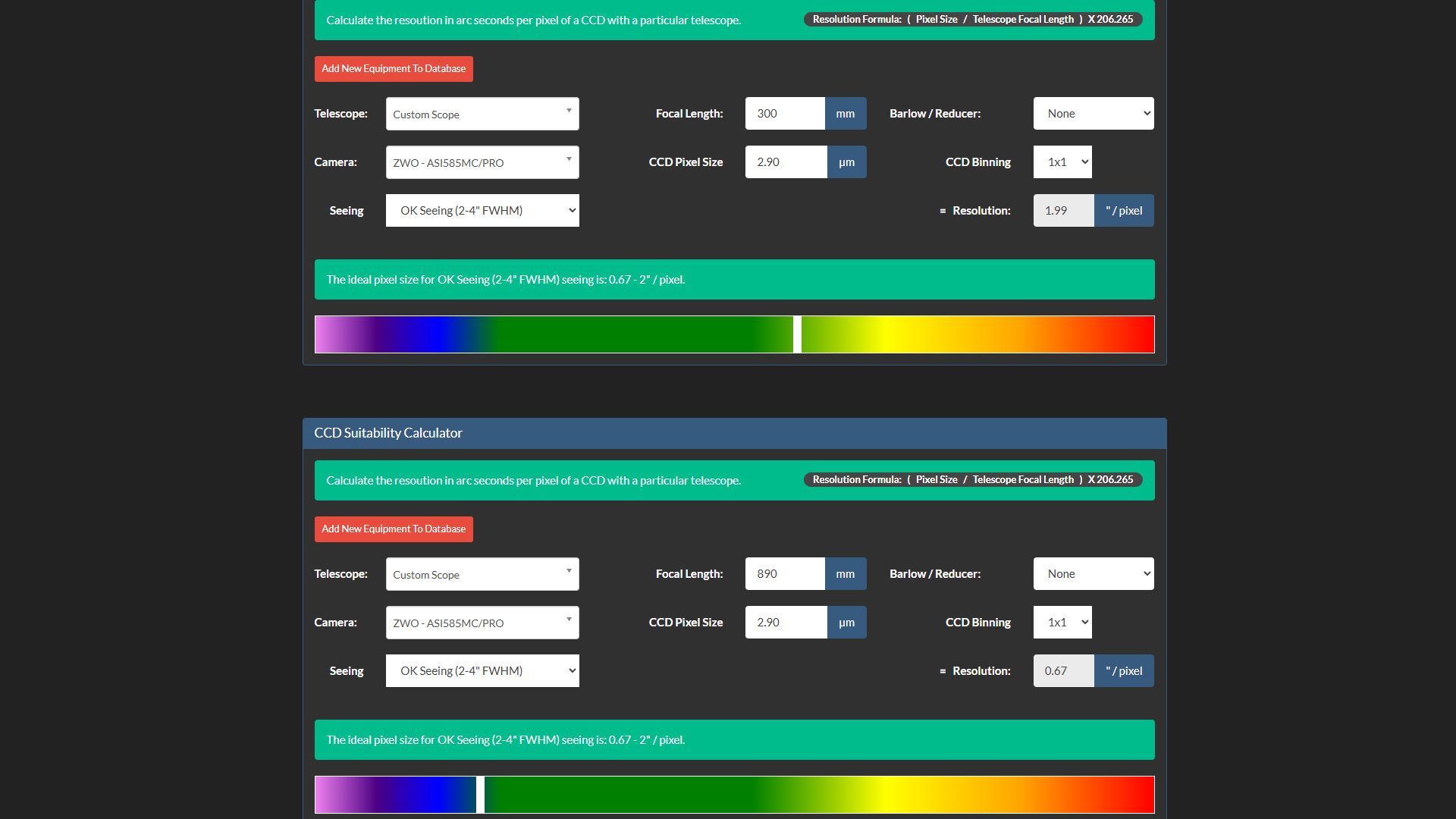Click Resolution output field showing 1.99

(x=1063, y=211)
